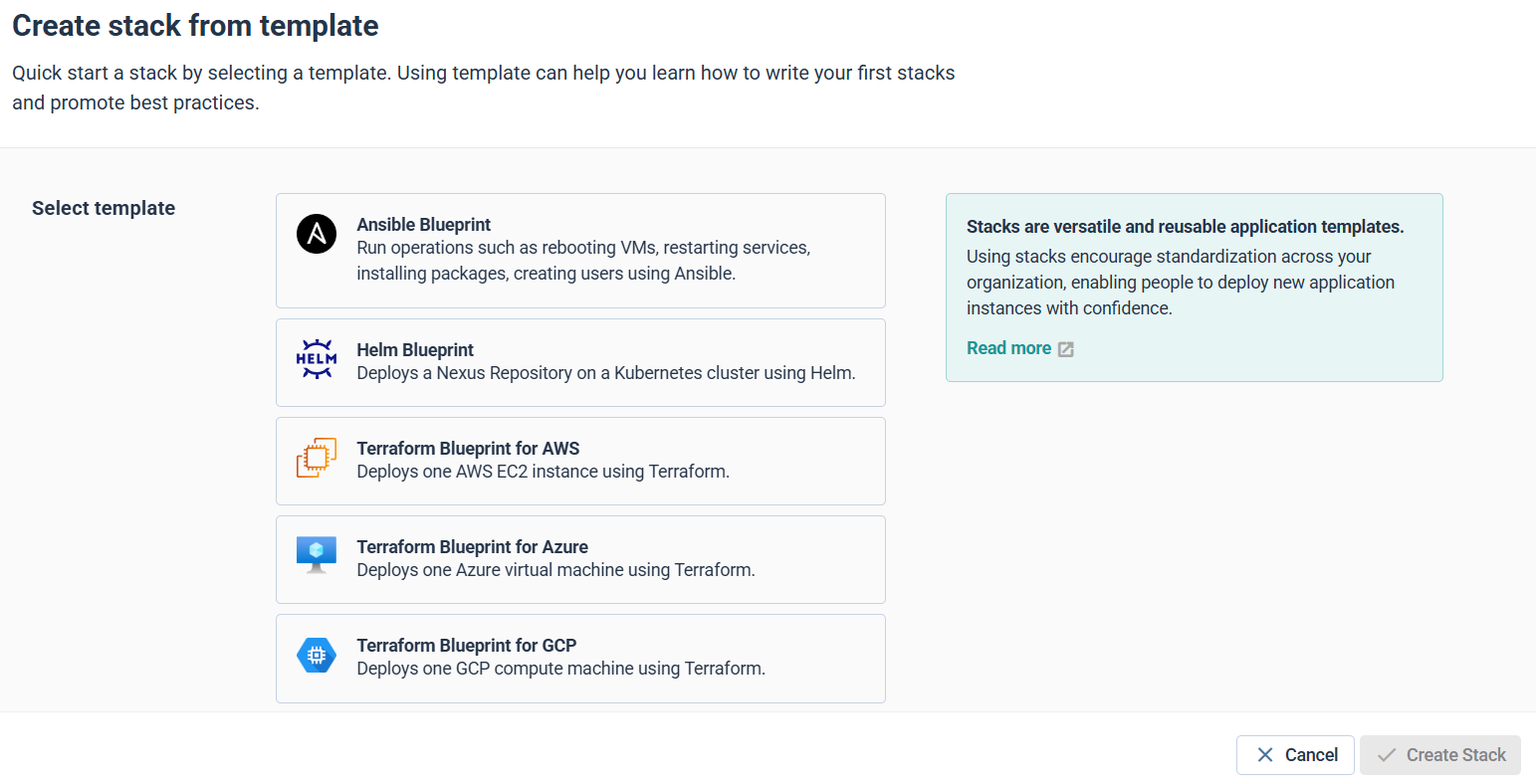Open the Read more link
The width and height of the screenshot is (1536, 784).
tap(1008, 348)
